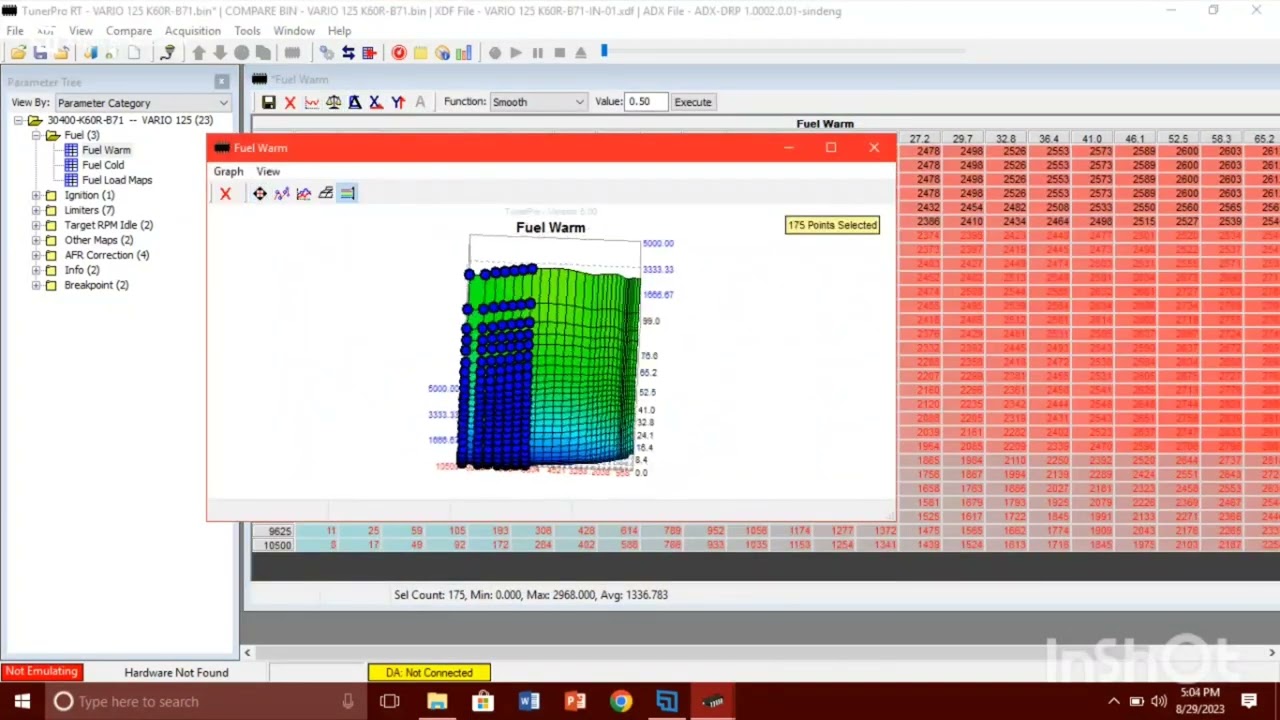1280x720 pixels.
Task: Click the rotate/move crosshair graph icon
Action: (x=260, y=193)
